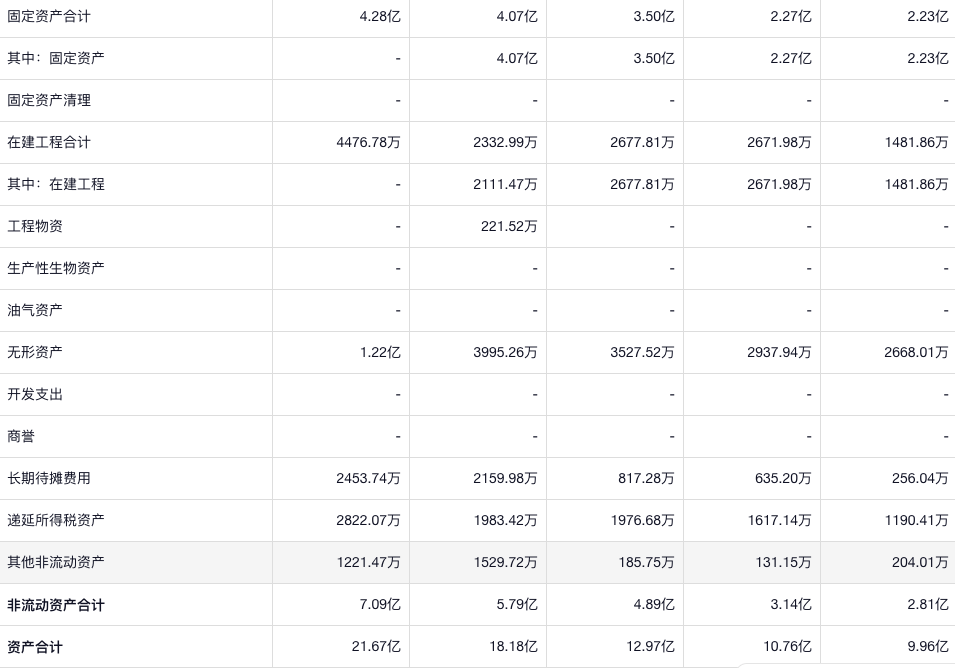The height and width of the screenshot is (668, 955).
Task: Click the bold 非流动资产合计 row label
Action: tap(56, 605)
